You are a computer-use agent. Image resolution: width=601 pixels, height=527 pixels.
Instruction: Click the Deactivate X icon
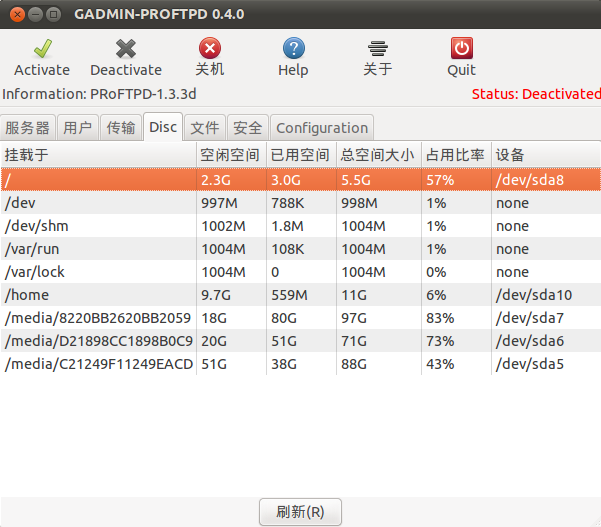click(126, 49)
